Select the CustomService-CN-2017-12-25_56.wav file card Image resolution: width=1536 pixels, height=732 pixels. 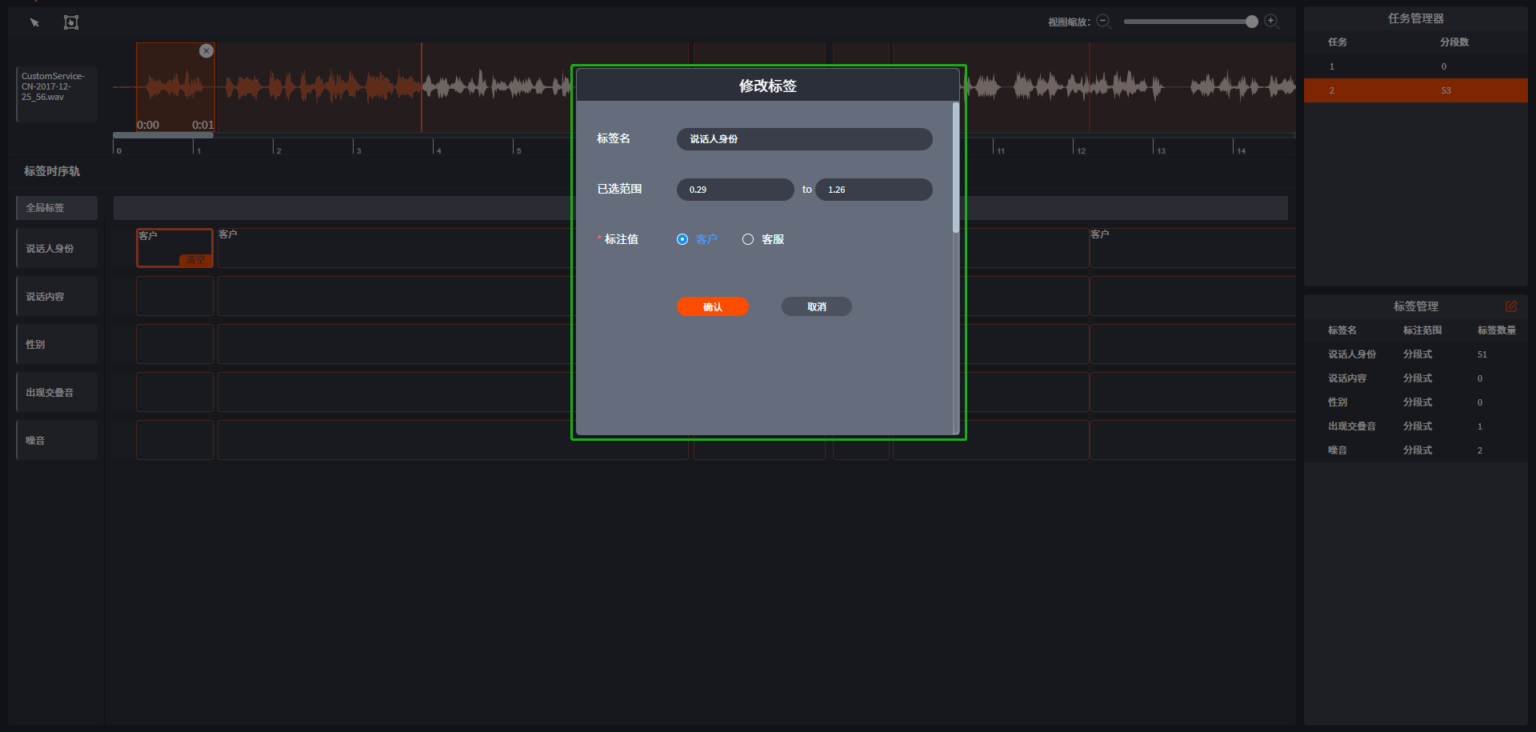(x=56, y=93)
